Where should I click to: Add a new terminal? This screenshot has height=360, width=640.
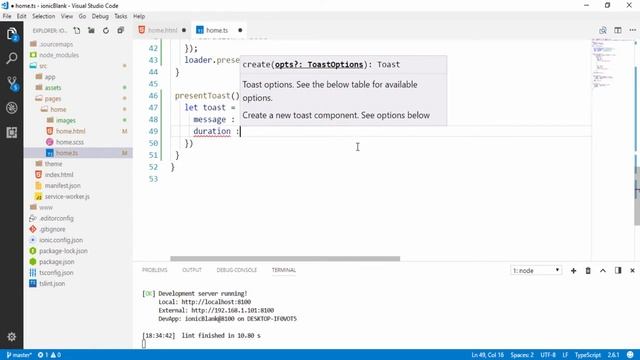(573, 271)
